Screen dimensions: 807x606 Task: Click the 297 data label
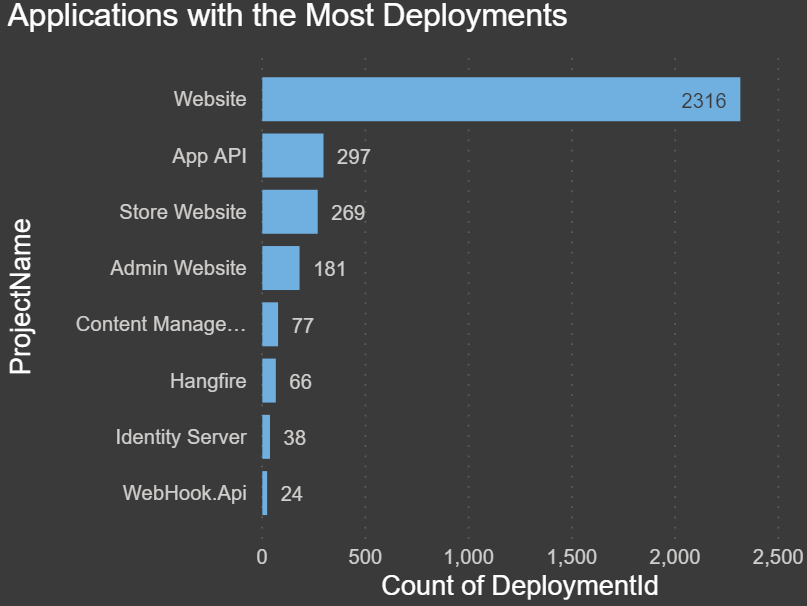[354, 156]
